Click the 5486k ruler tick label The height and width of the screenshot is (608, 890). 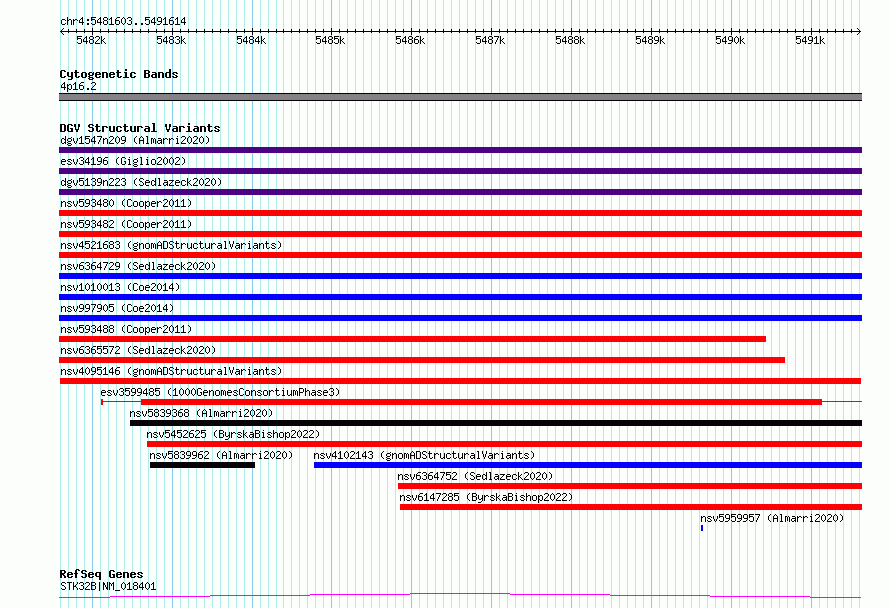(x=410, y=40)
